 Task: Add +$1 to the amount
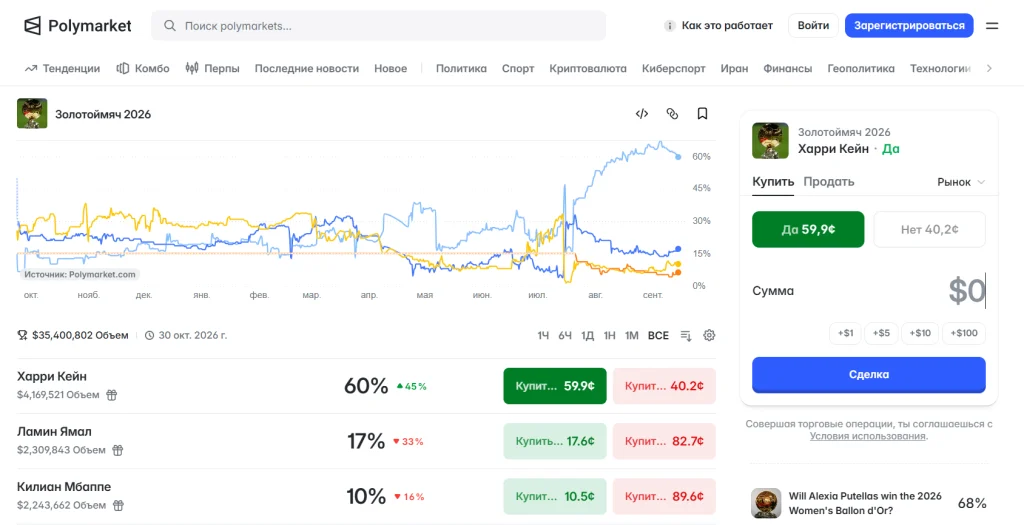coord(846,333)
